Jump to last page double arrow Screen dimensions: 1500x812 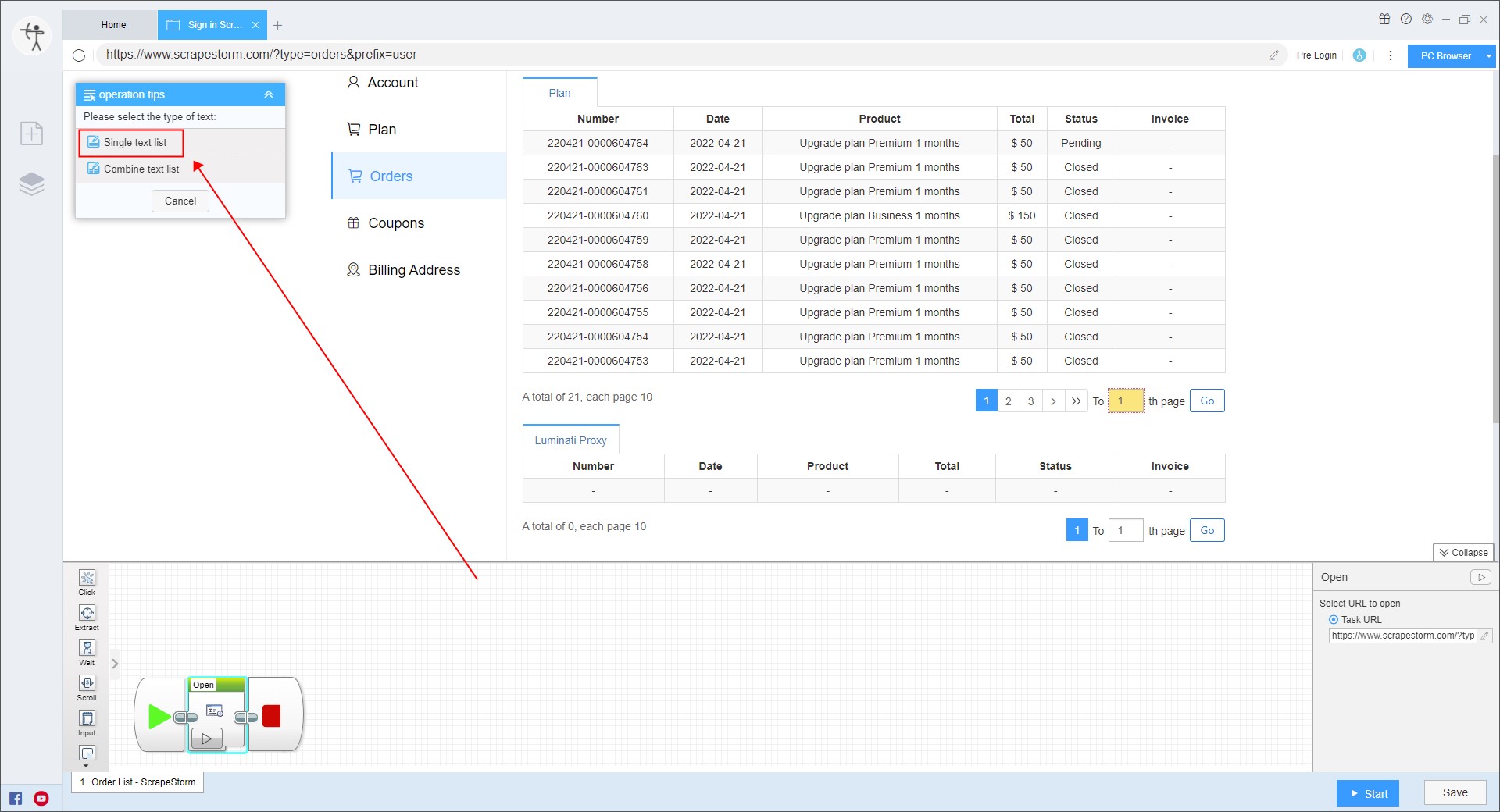click(x=1076, y=401)
